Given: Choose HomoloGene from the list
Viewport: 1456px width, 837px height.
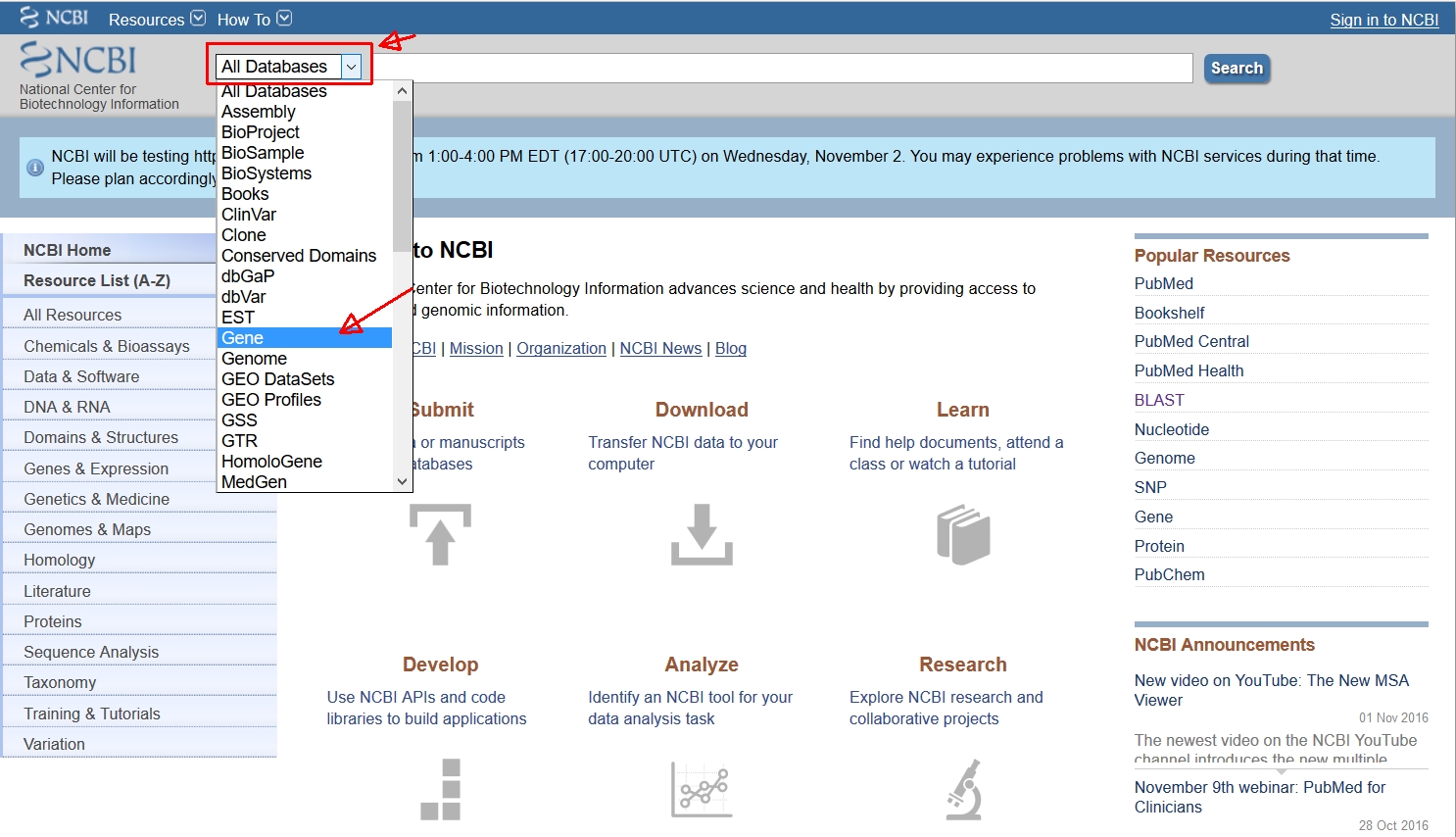Looking at the screenshot, I should pos(304,462).
